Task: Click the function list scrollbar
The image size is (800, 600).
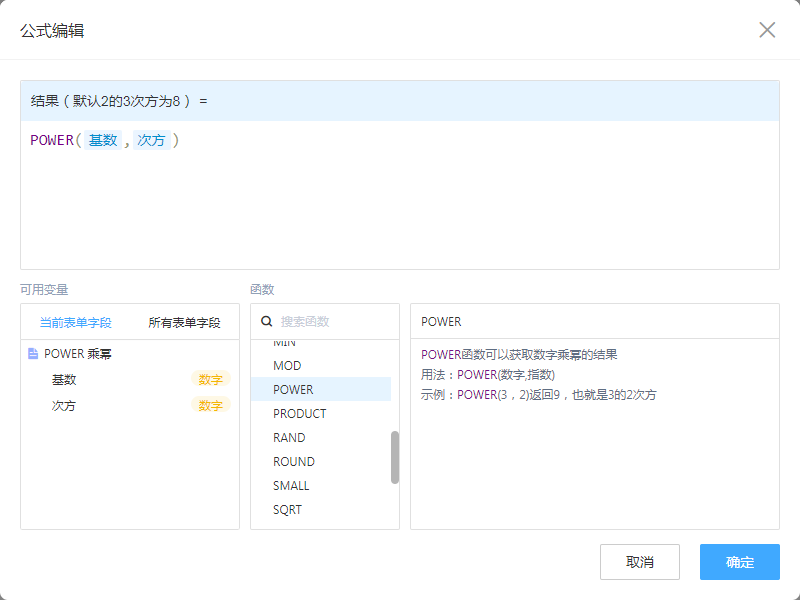Action: point(394,457)
